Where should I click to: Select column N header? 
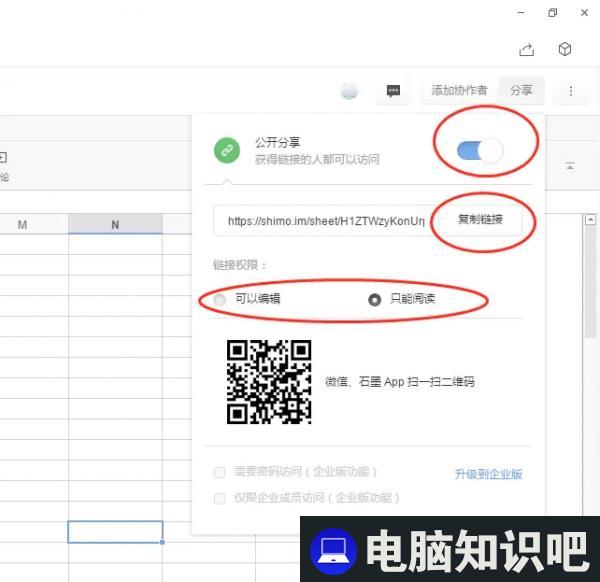[x=115, y=224]
